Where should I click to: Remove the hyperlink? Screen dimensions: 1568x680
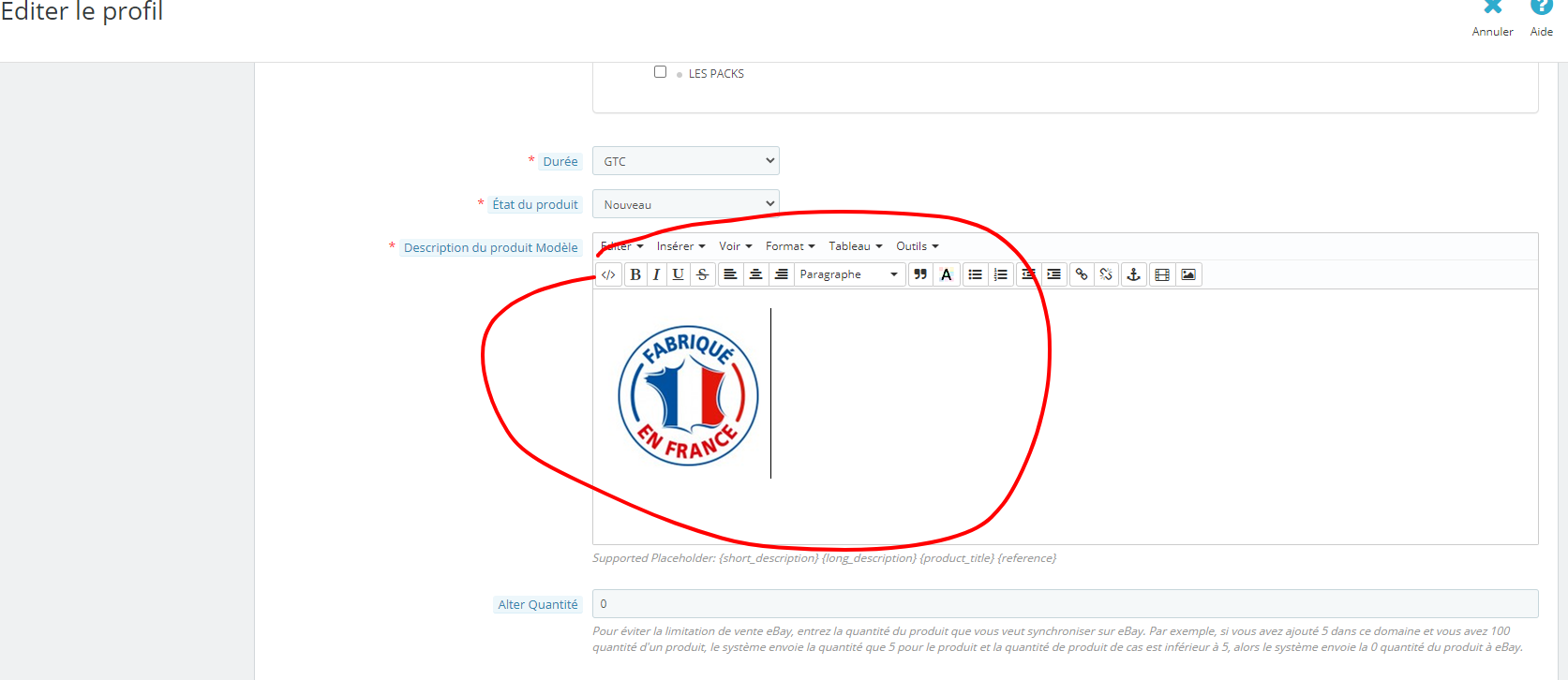click(x=1106, y=274)
